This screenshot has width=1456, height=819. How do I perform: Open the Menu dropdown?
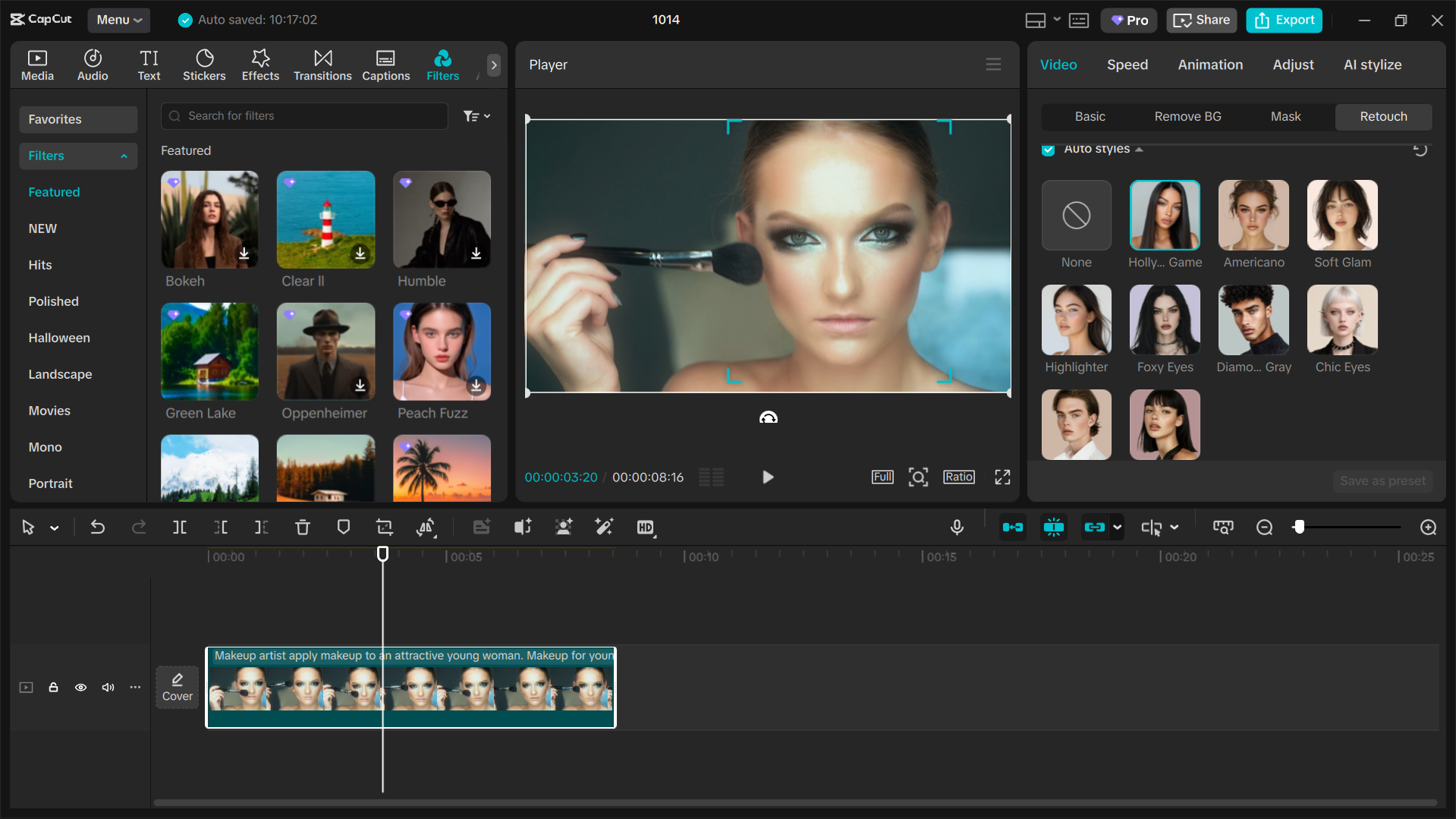pos(118,20)
